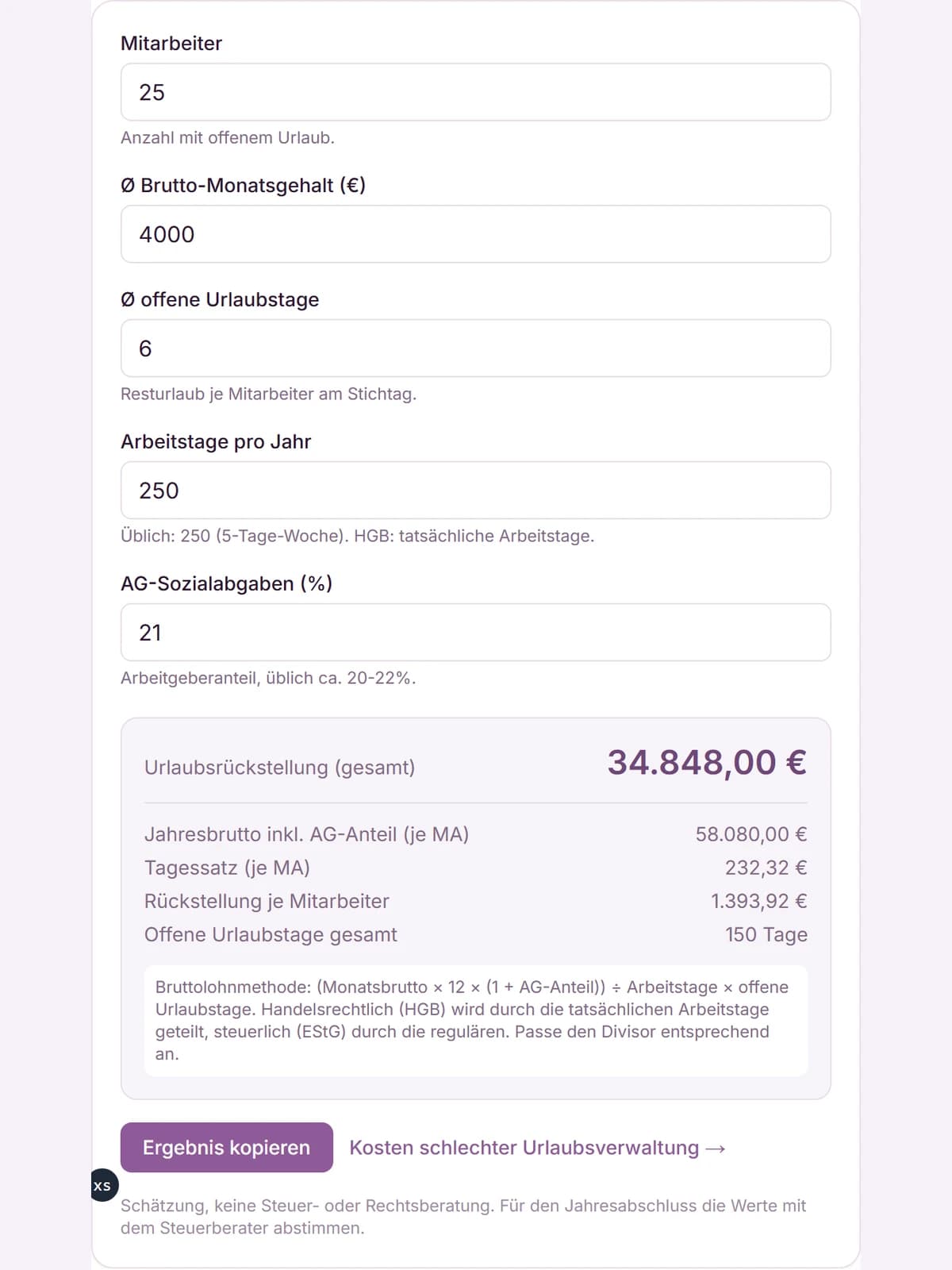Click the xs breakpoint badge icon
Image resolution: width=952 pixels, height=1270 pixels.
[x=103, y=1185]
